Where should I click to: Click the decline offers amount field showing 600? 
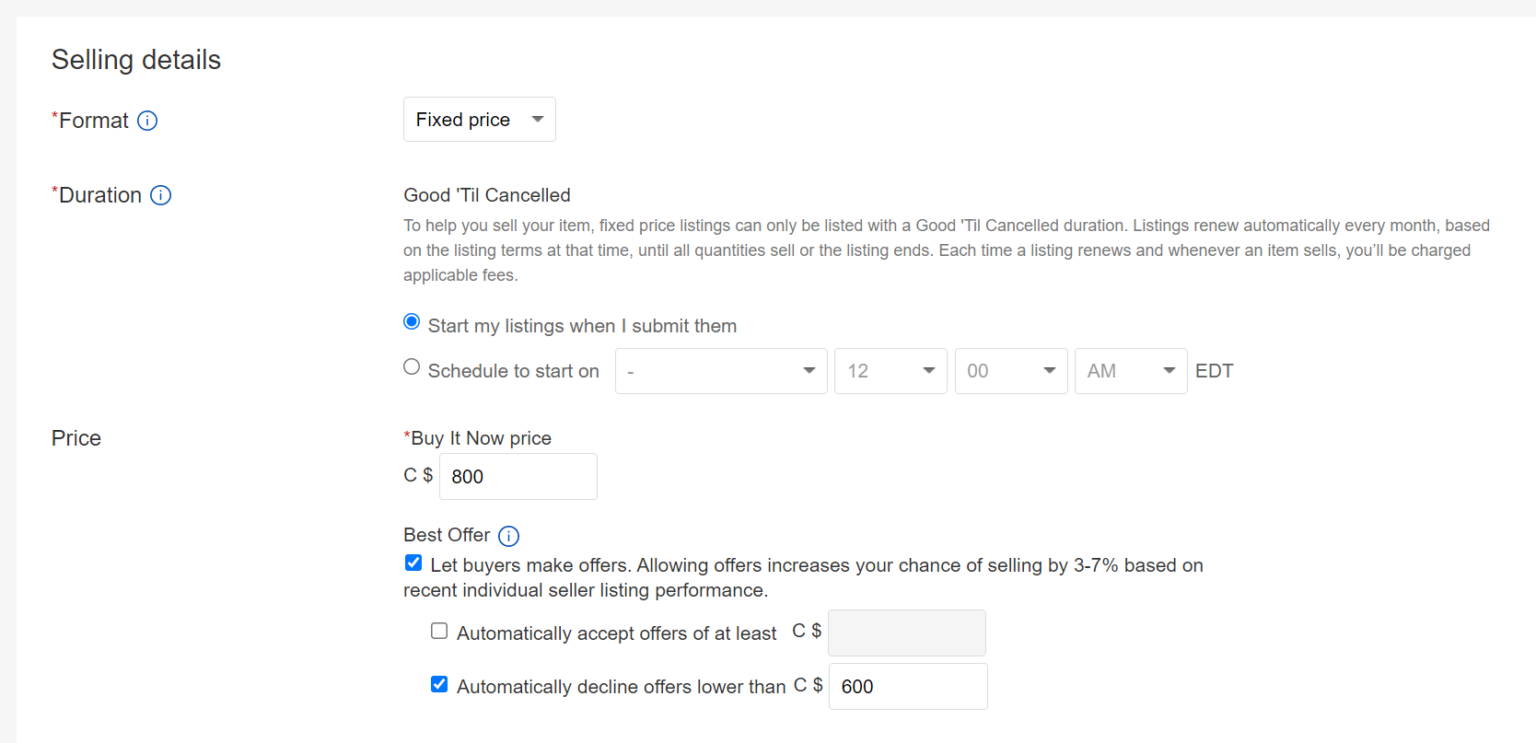[907, 686]
